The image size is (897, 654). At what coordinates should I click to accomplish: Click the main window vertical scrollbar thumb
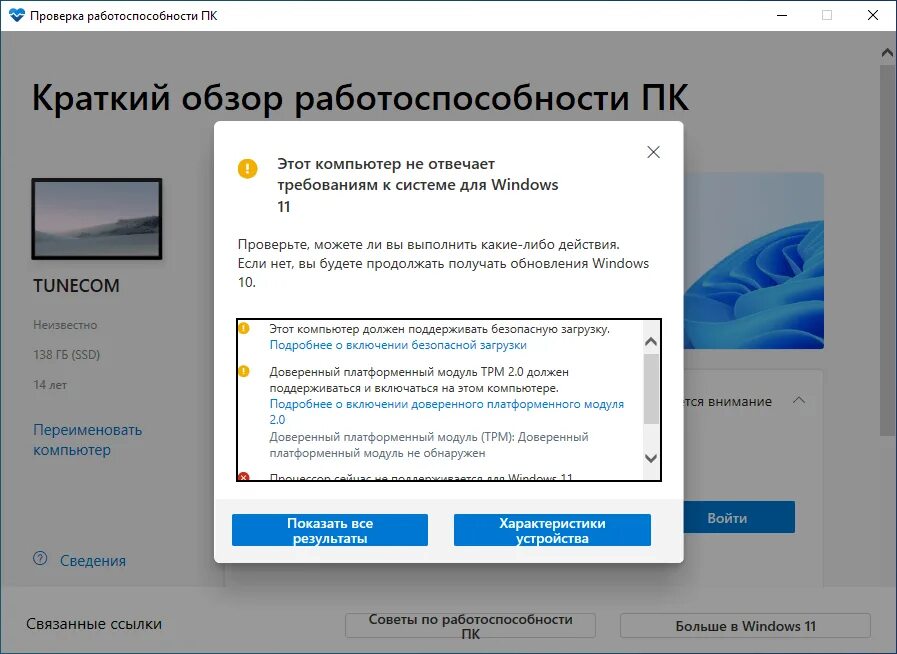coord(887,249)
